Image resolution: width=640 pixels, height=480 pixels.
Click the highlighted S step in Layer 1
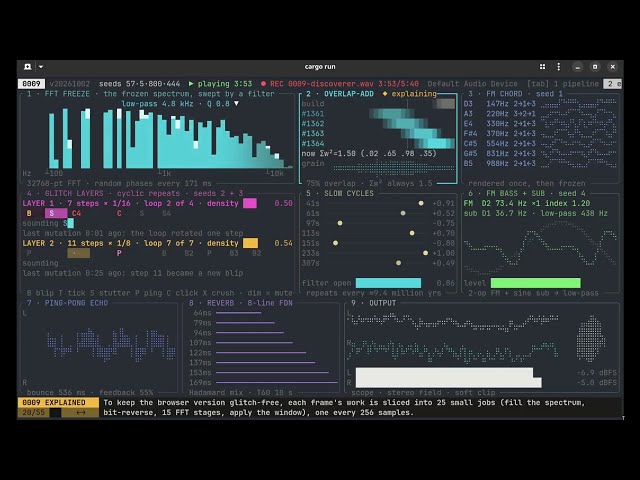point(56,213)
